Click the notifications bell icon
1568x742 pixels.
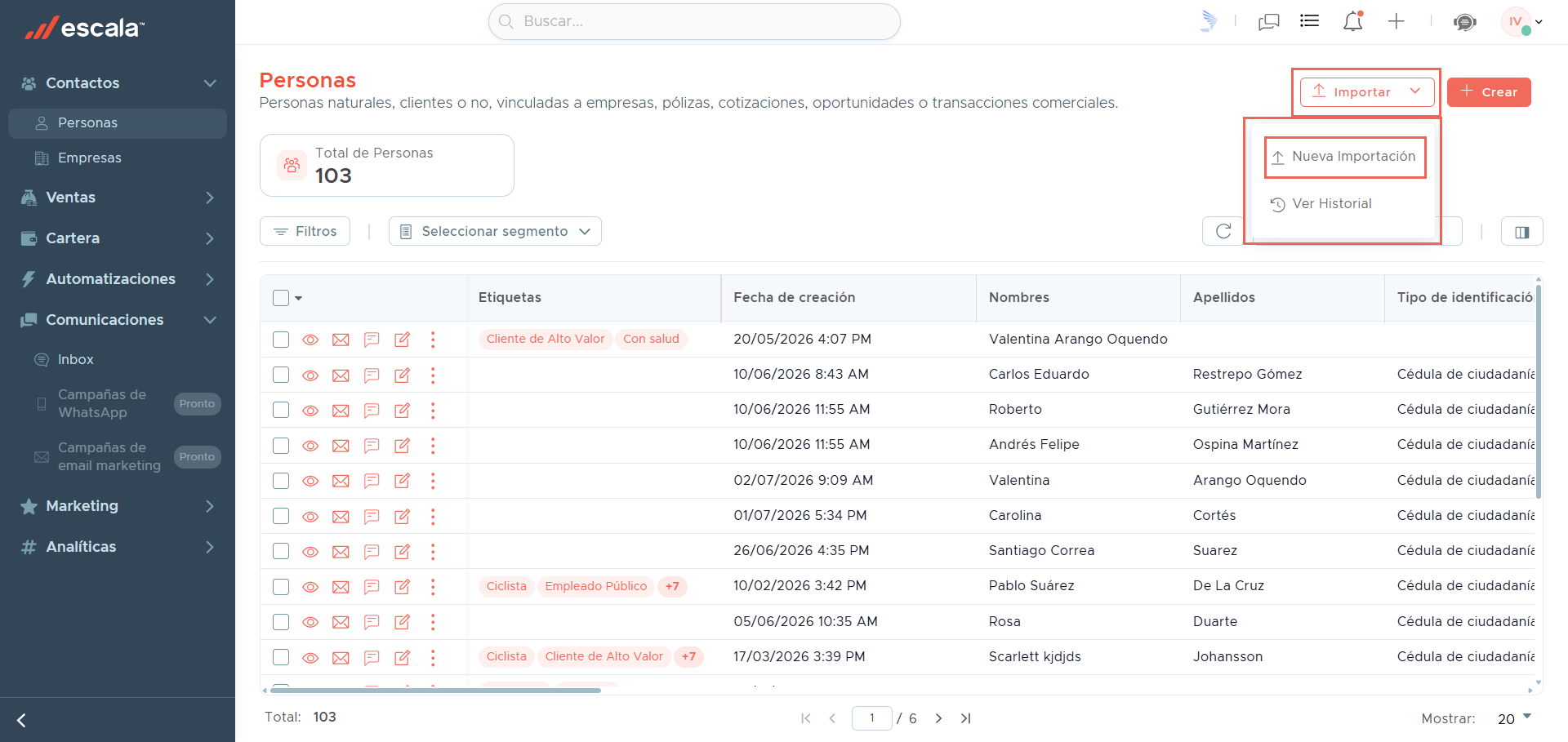click(1353, 21)
